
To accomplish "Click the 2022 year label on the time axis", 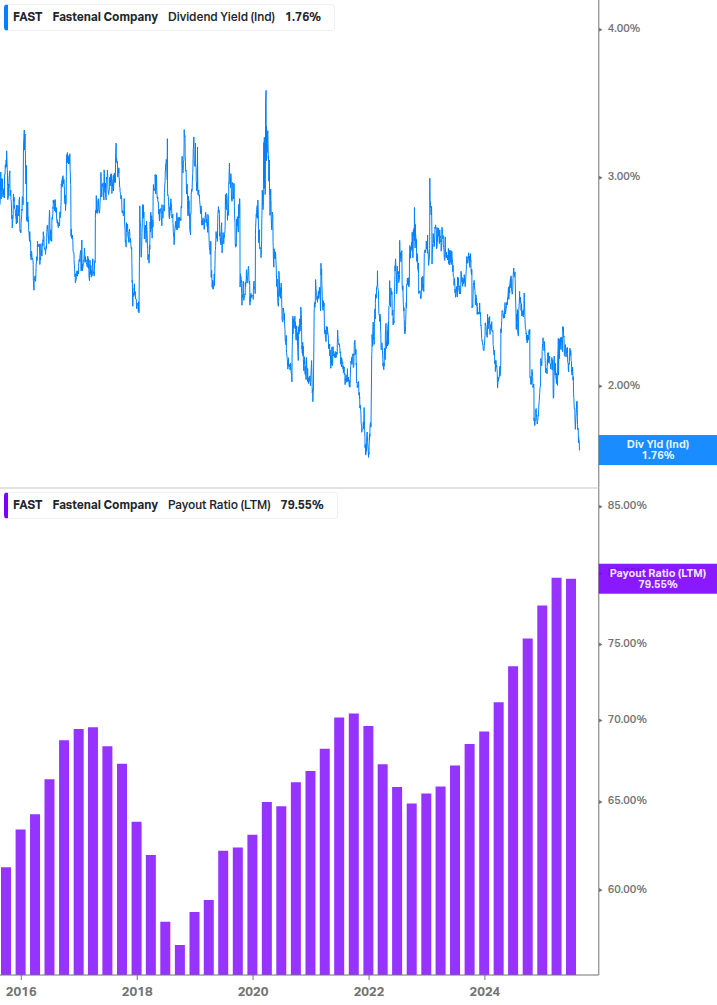I will tap(369, 992).
